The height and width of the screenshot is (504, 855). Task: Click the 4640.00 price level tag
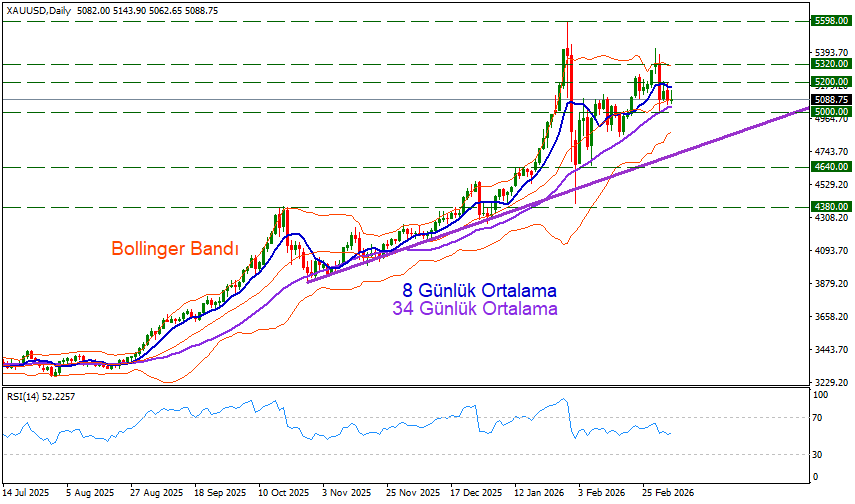point(830,167)
